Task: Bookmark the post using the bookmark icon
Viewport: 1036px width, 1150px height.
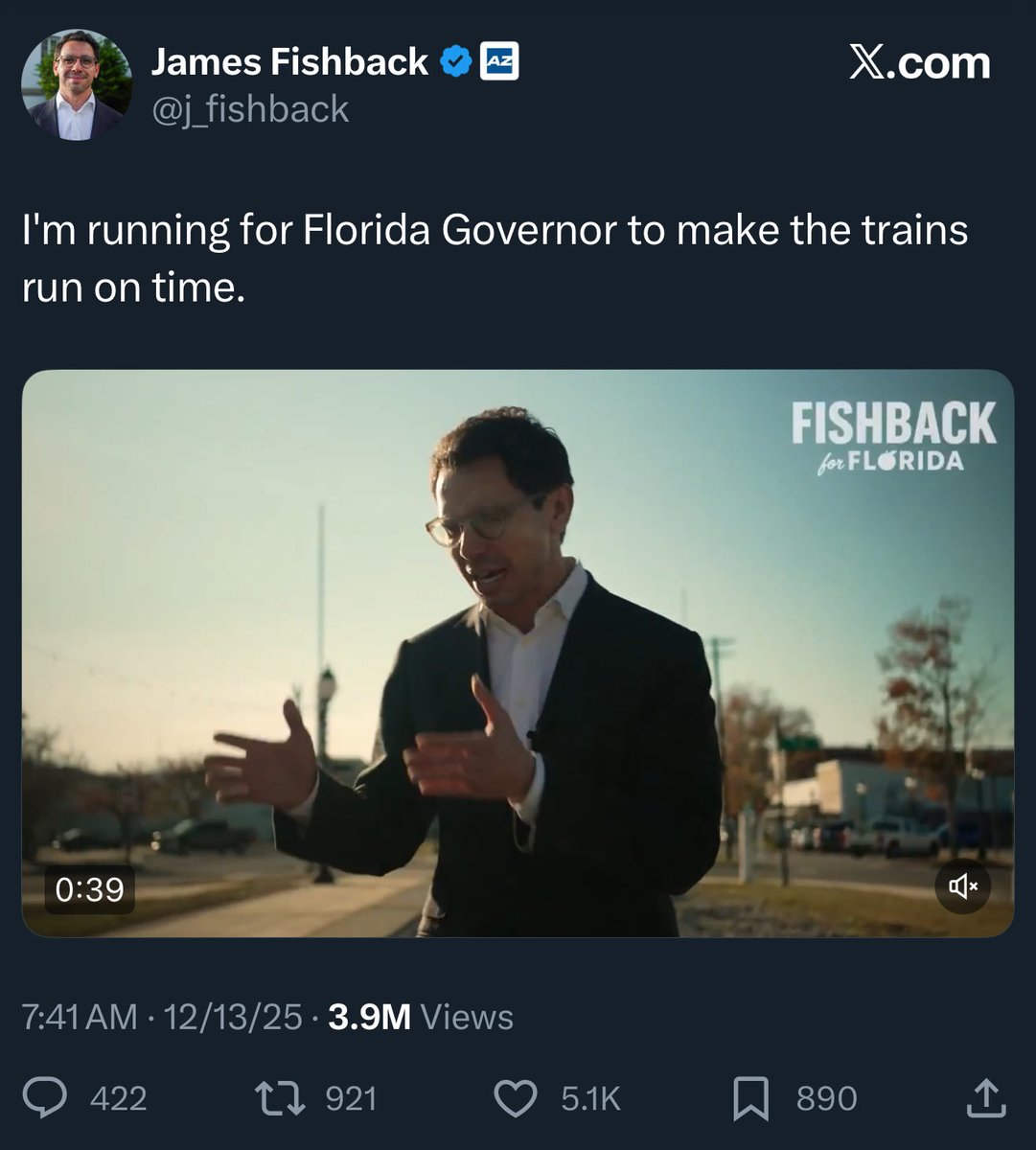Action: 750,1097
